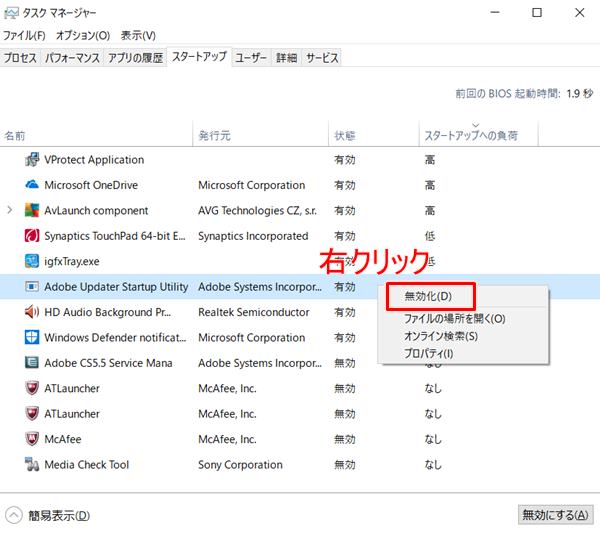Expand the AvLaunch component row
This screenshot has height=533, width=600.
(x=10, y=210)
